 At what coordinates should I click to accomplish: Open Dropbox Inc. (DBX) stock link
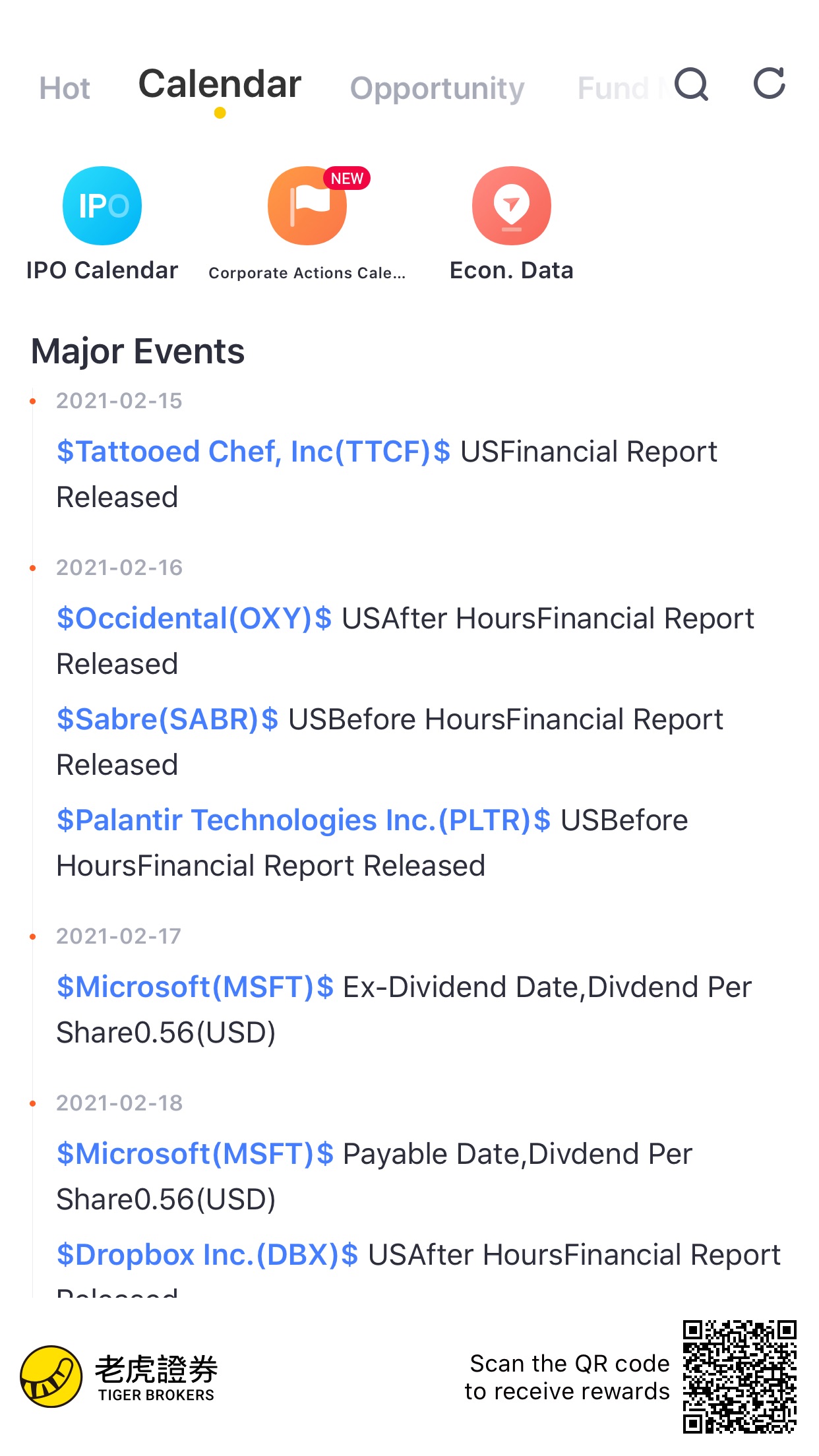207,1255
